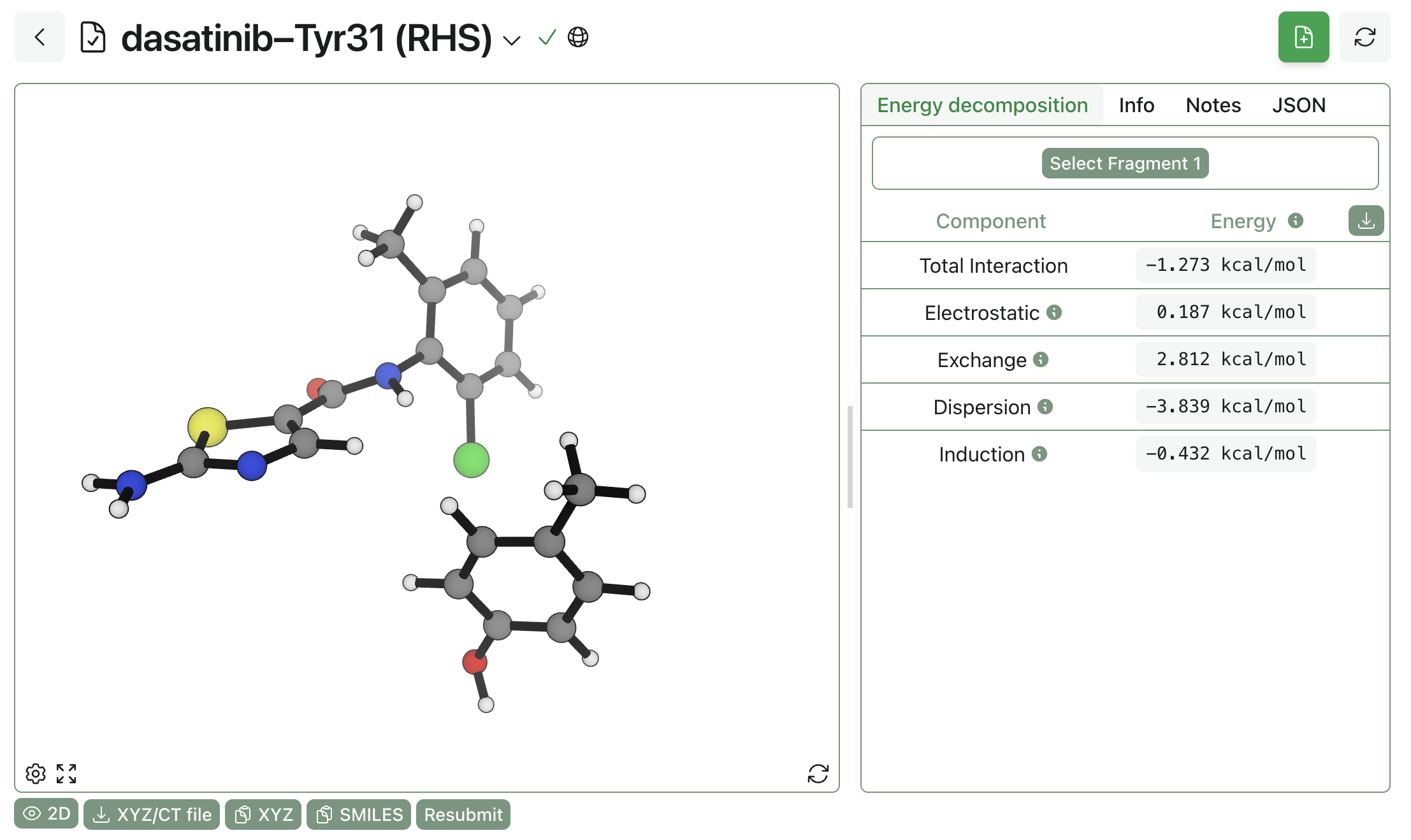Click the Total Interaction label

994,266
